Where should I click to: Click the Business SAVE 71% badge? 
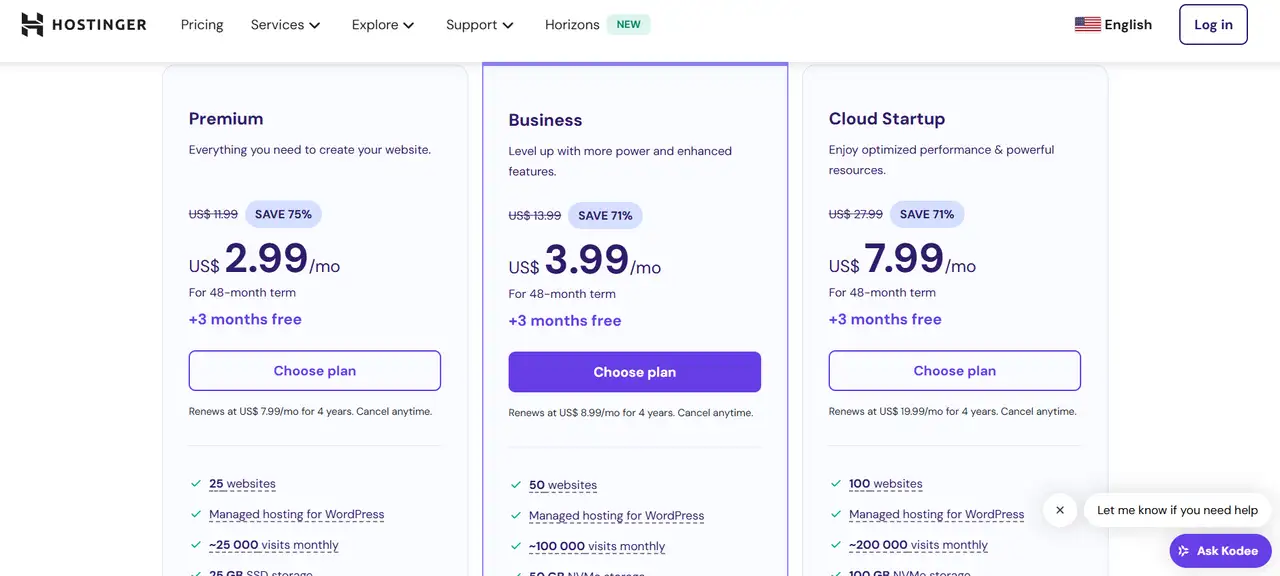[606, 215]
